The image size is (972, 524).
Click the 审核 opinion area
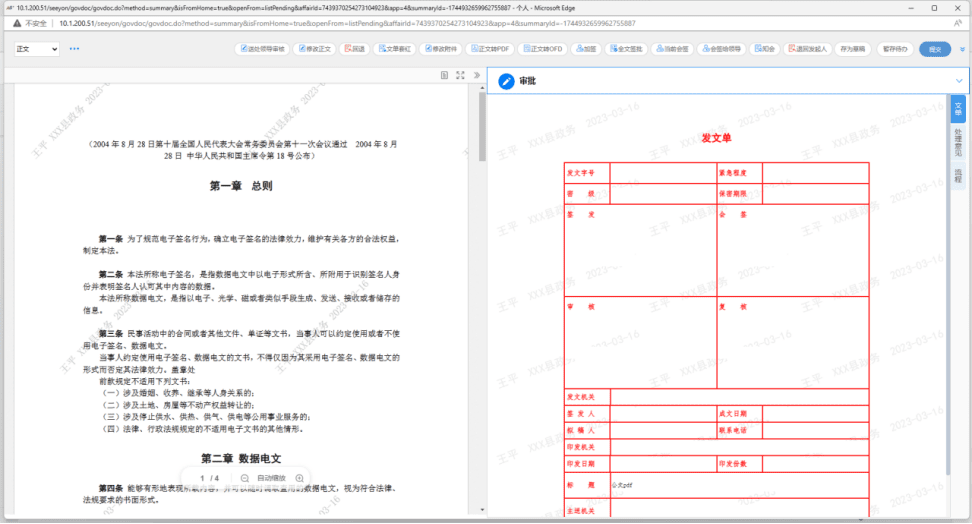pos(640,343)
